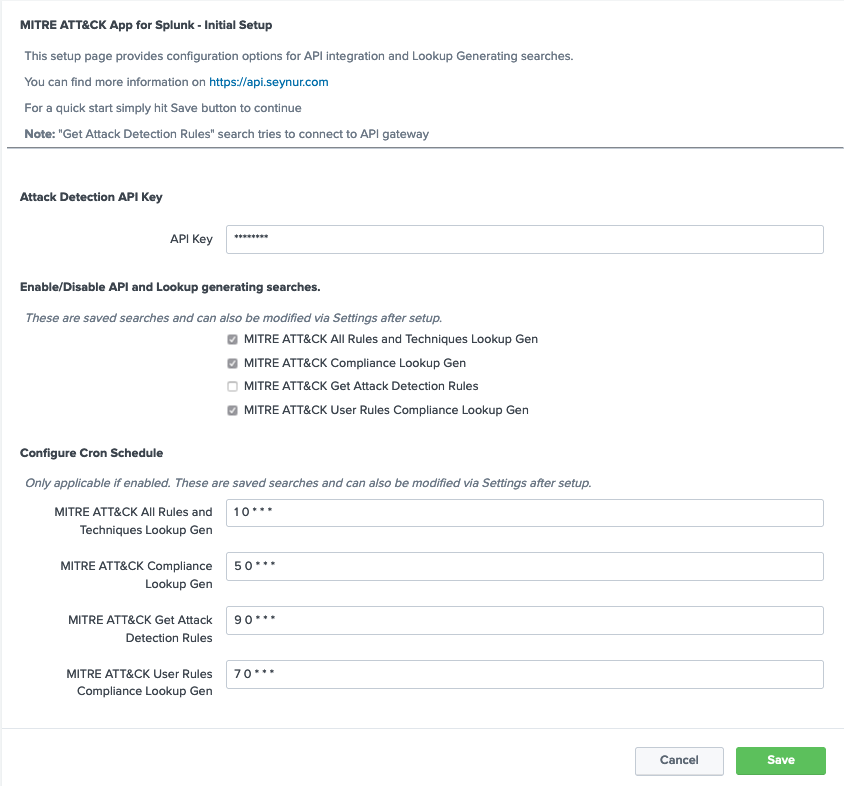Click the API Key input field
This screenshot has width=844, height=786.
[524, 240]
